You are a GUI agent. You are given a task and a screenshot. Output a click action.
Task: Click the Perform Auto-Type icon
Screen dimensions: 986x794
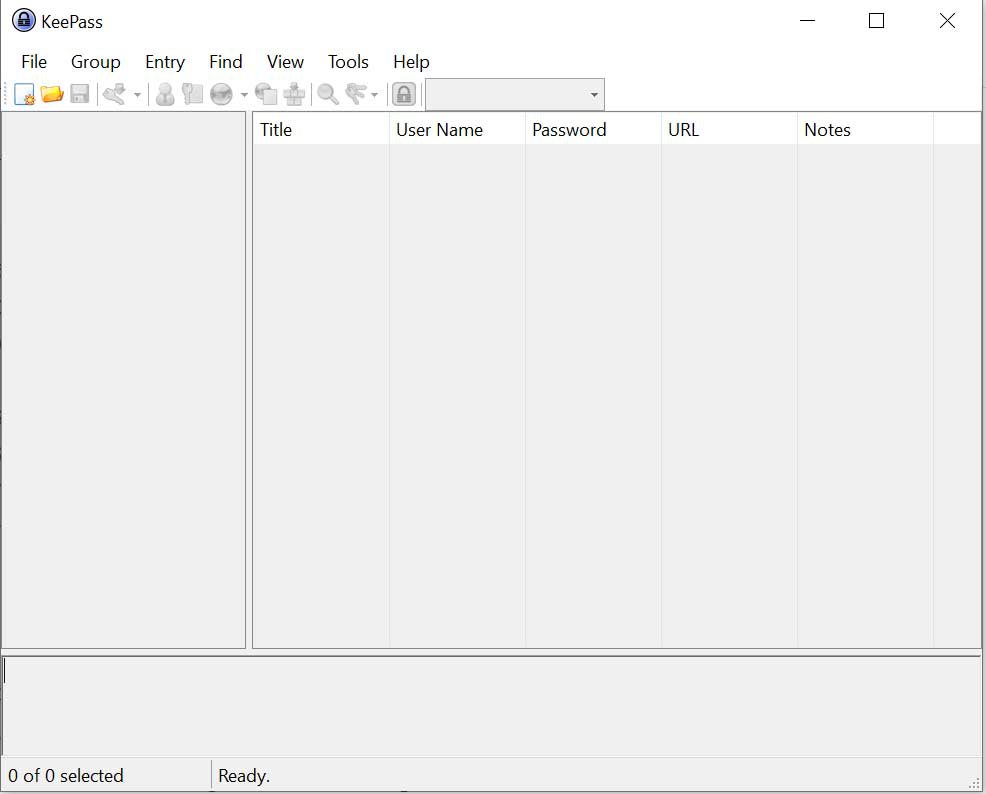[294, 94]
